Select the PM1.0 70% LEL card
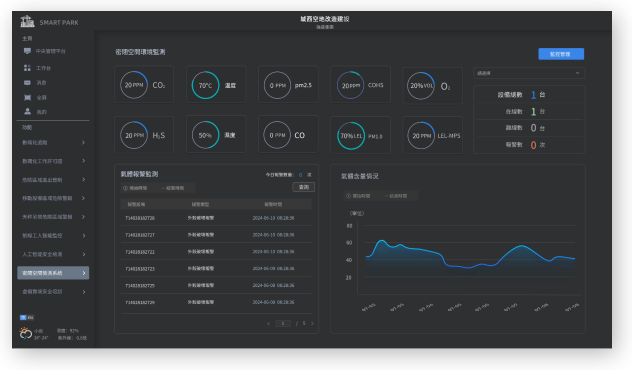The width and height of the screenshot is (632, 370). (x=360, y=135)
